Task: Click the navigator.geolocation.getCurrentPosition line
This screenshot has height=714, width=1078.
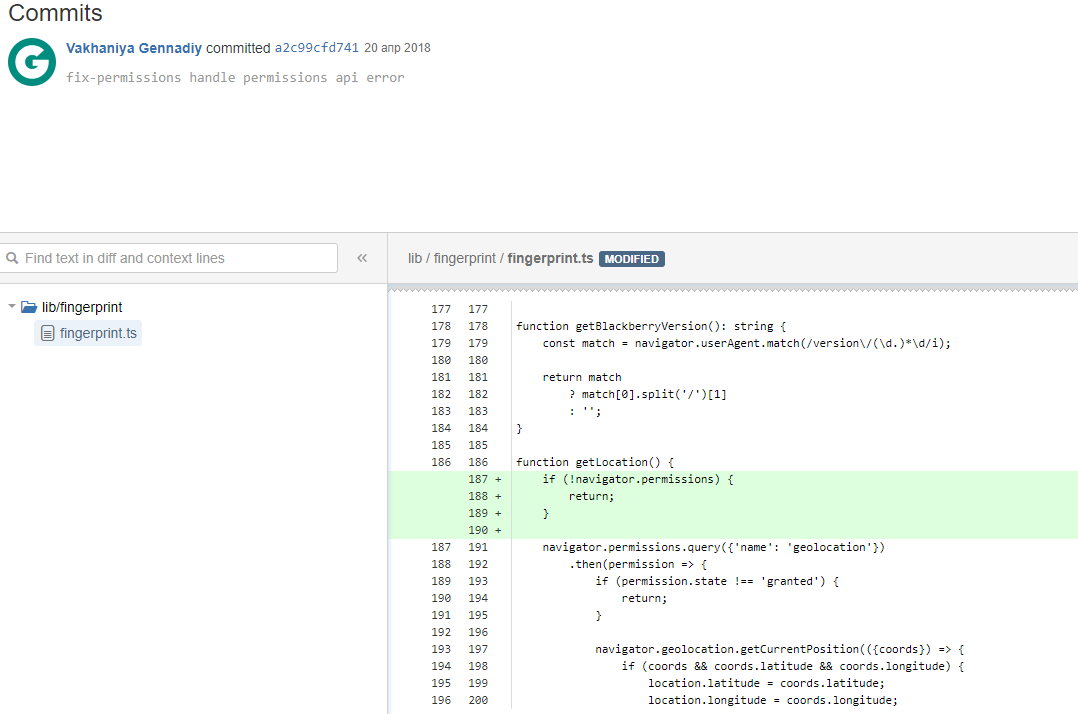Action: tap(780, 649)
